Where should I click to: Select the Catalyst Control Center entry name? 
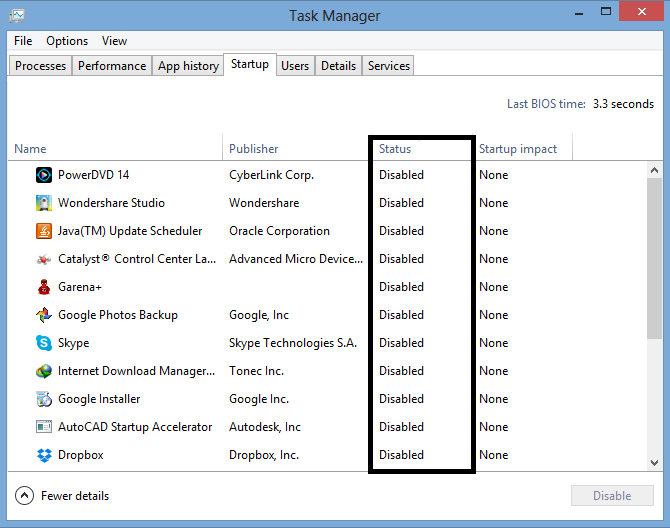click(x=137, y=259)
